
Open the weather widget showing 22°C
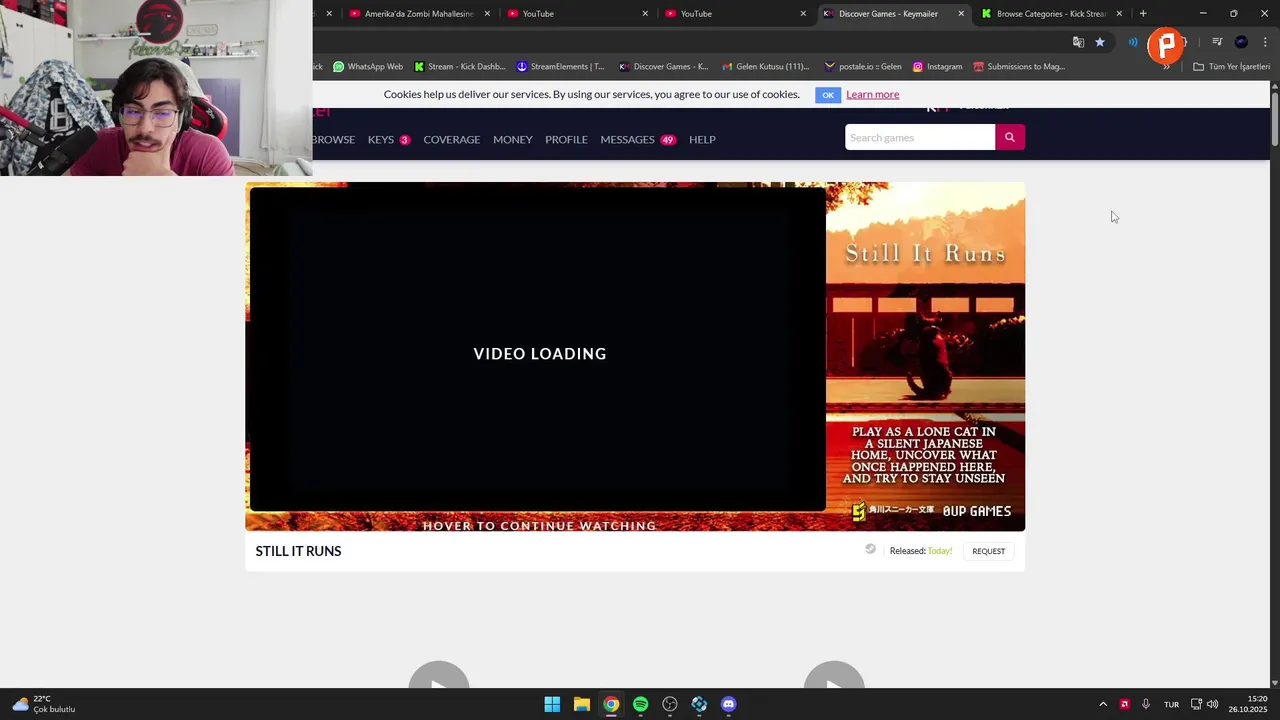click(45, 704)
